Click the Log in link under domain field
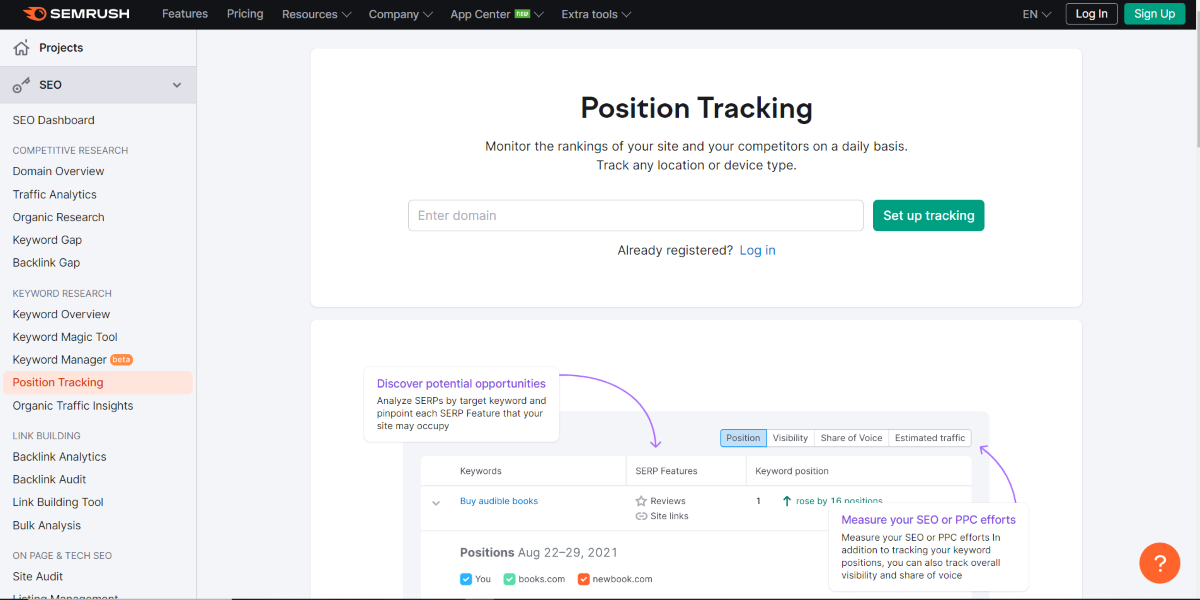 coord(757,250)
